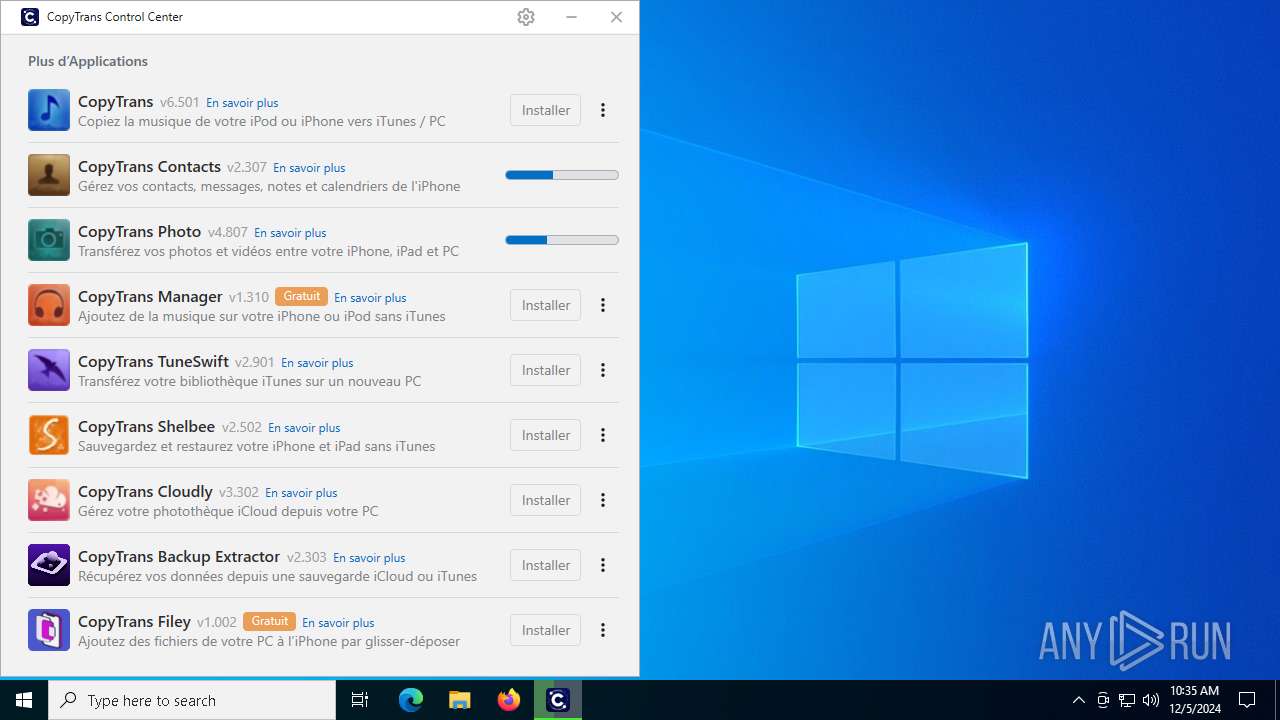
Task: Open 'En savoir plus' for CopyTrans Shelbee
Action: point(304,428)
